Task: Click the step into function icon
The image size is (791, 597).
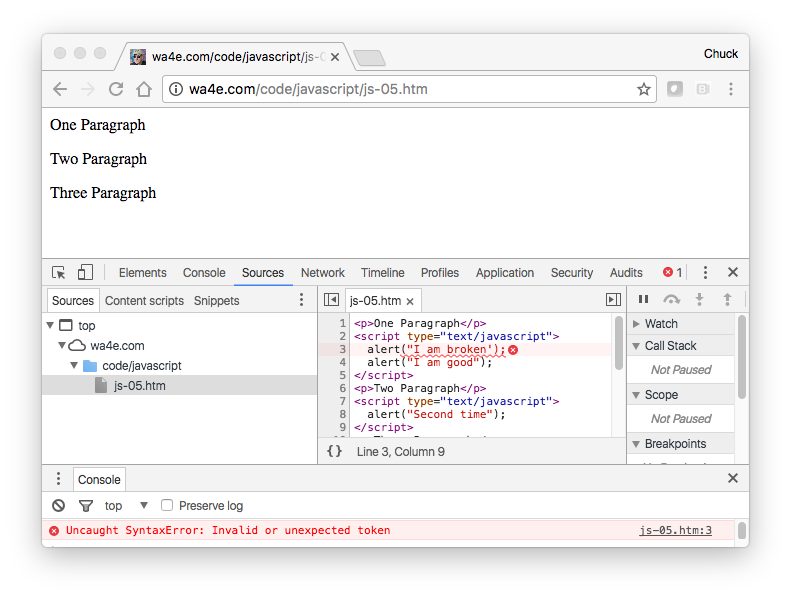Action: pos(699,299)
